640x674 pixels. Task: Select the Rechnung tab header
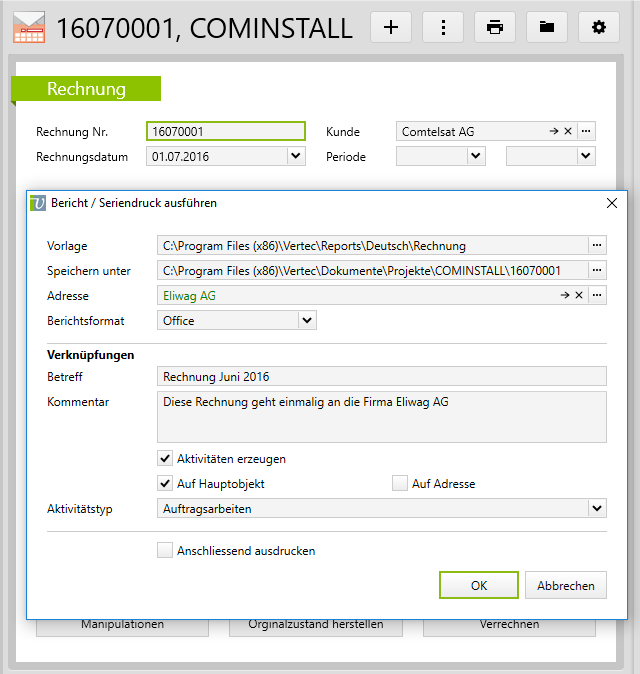pyautogui.click(x=87, y=90)
